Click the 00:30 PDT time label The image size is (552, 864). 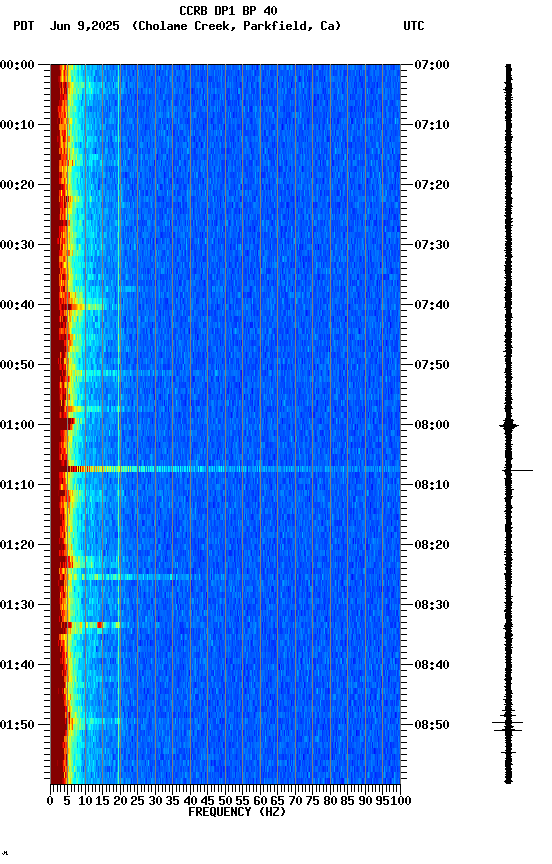coord(17,245)
